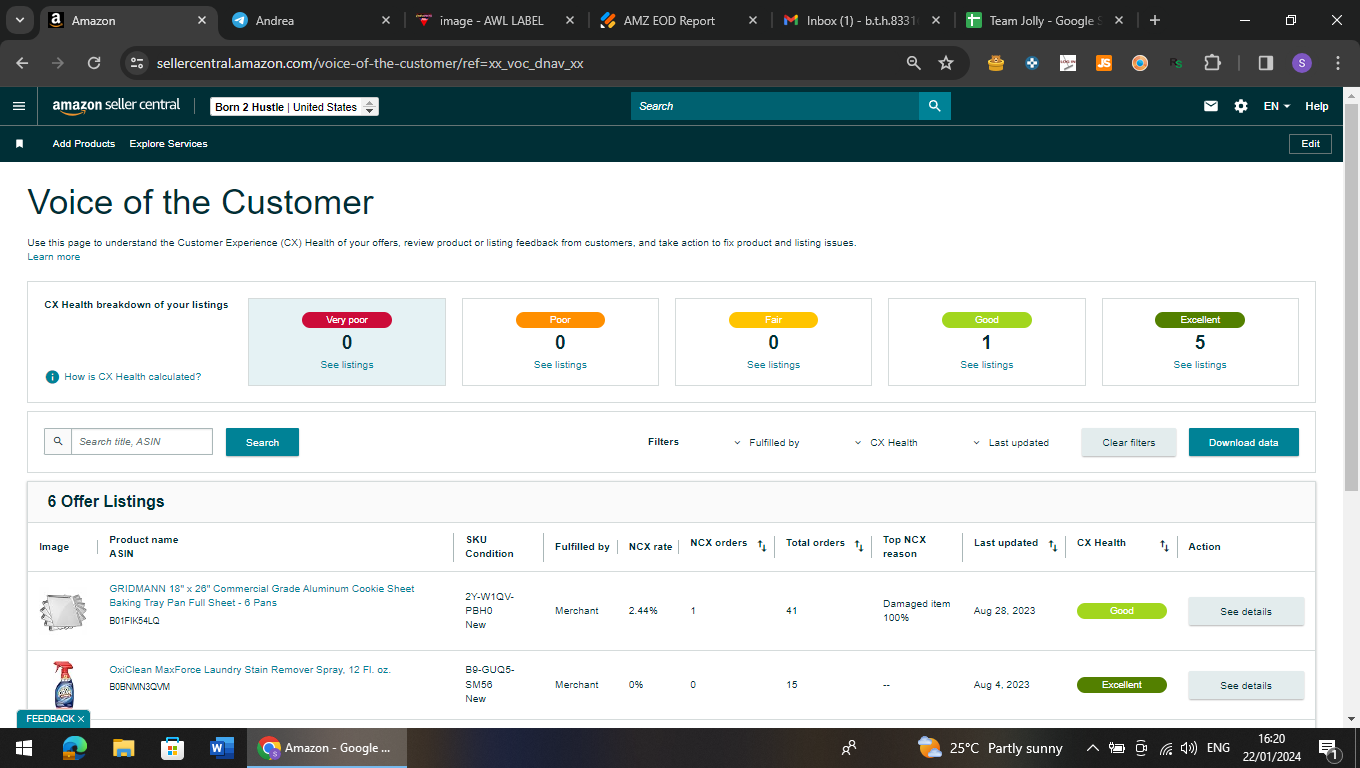Open the Chrome tab search dropdown arrow
This screenshot has width=1360, height=768.
coord(19,20)
